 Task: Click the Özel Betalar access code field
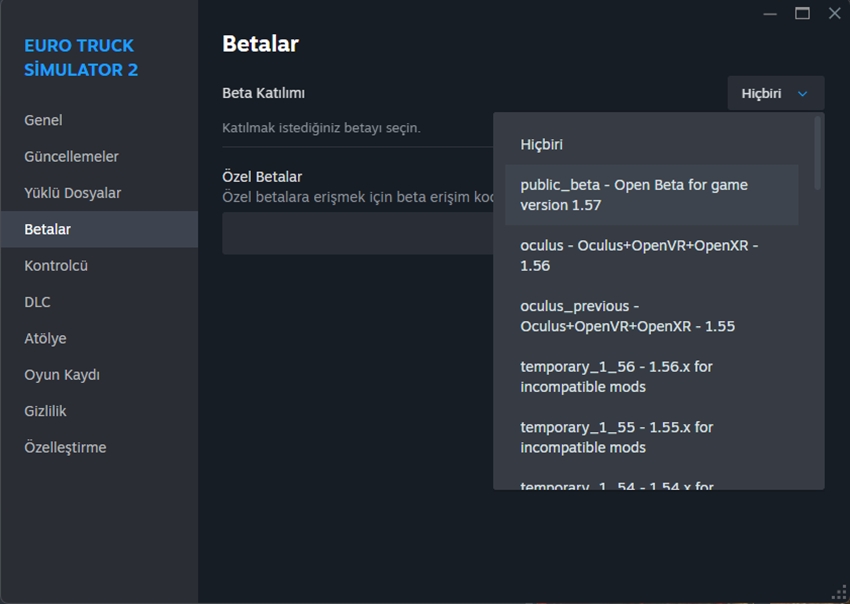pos(357,233)
